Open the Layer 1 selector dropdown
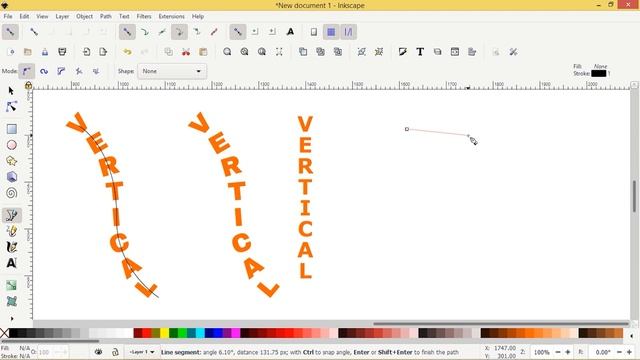 pos(142,352)
